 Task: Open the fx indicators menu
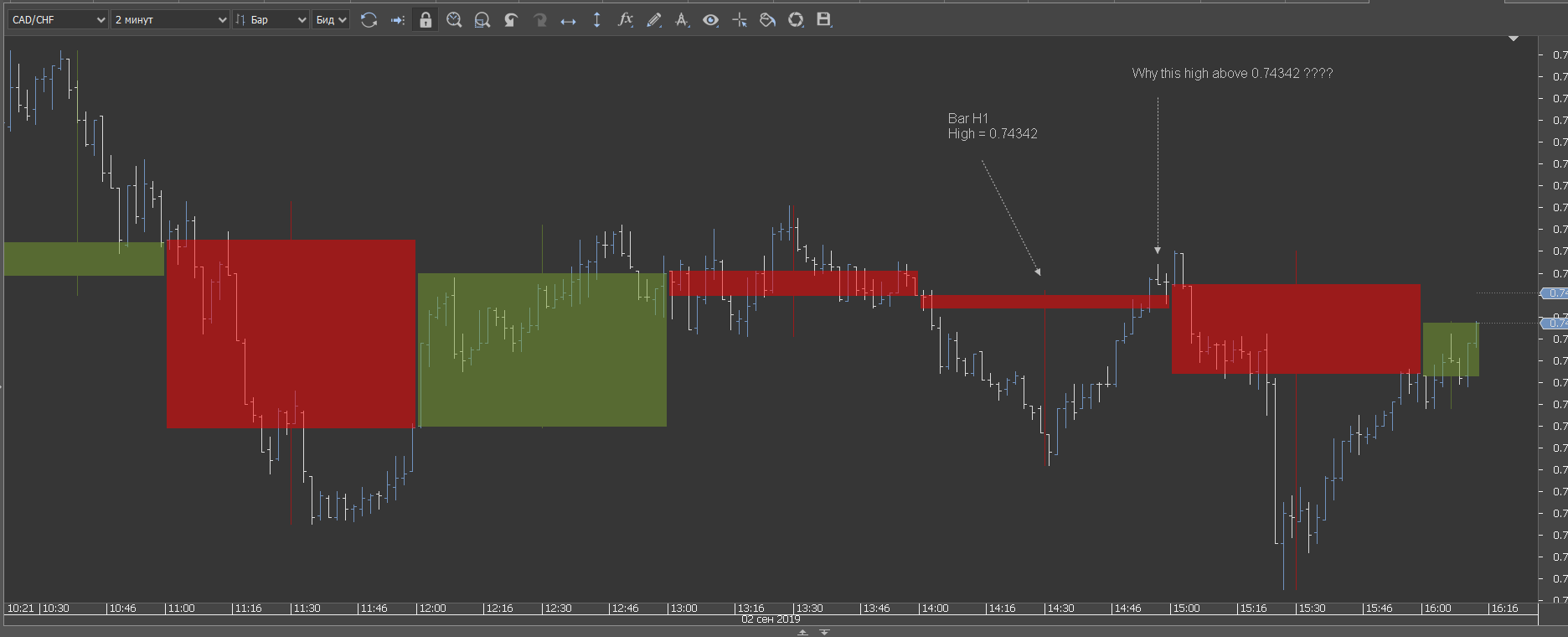click(625, 19)
